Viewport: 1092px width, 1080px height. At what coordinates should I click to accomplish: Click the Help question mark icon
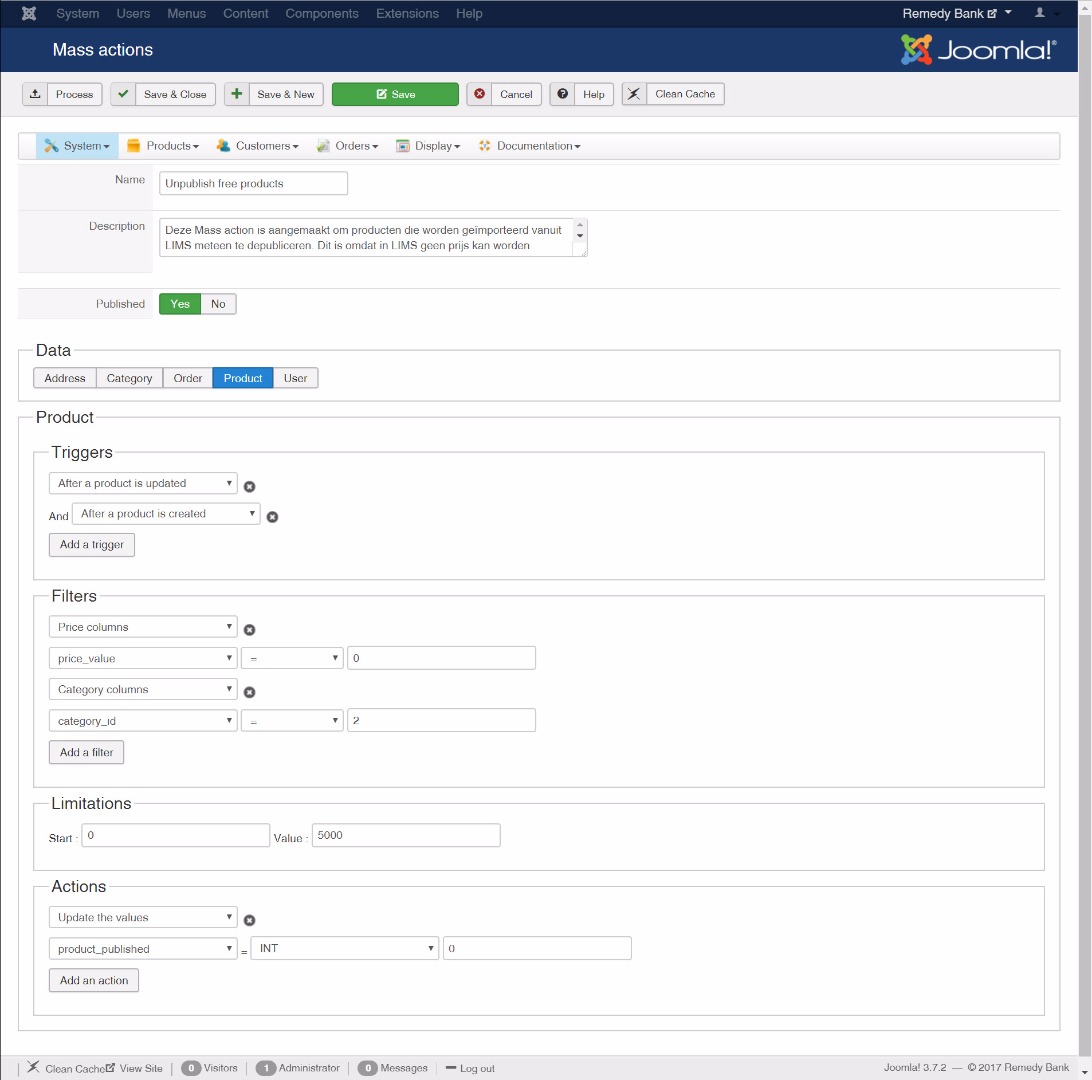[x=563, y=94]
